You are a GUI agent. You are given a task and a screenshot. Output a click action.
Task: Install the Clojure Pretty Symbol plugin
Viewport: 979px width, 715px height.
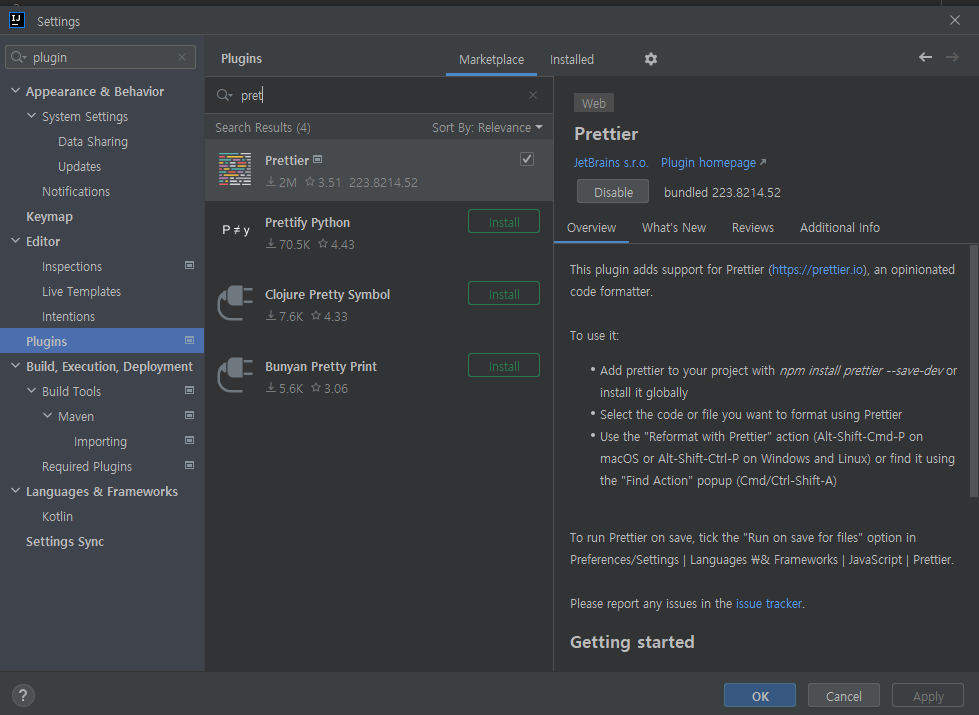point(504,293)
